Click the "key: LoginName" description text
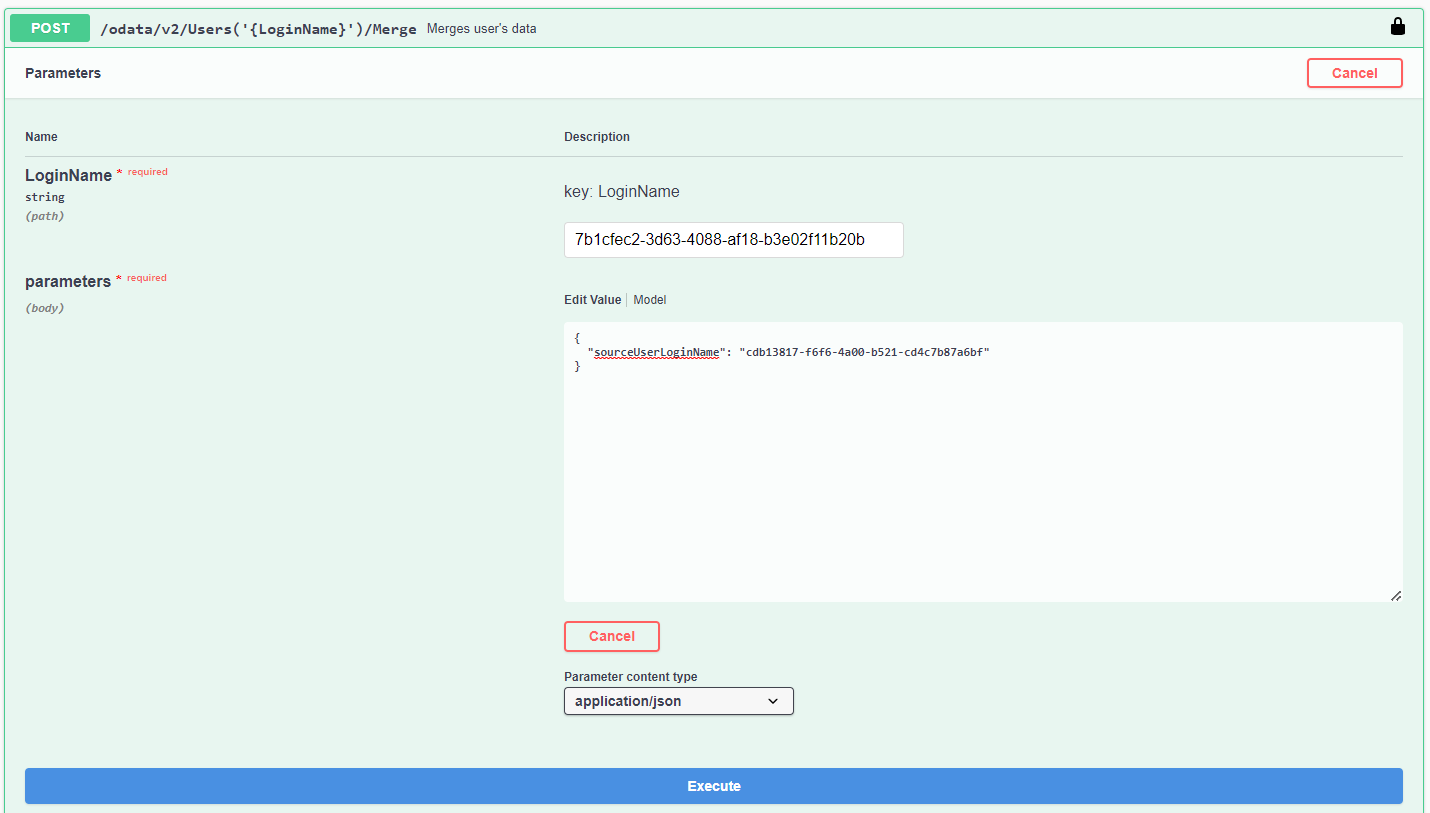 621,191
